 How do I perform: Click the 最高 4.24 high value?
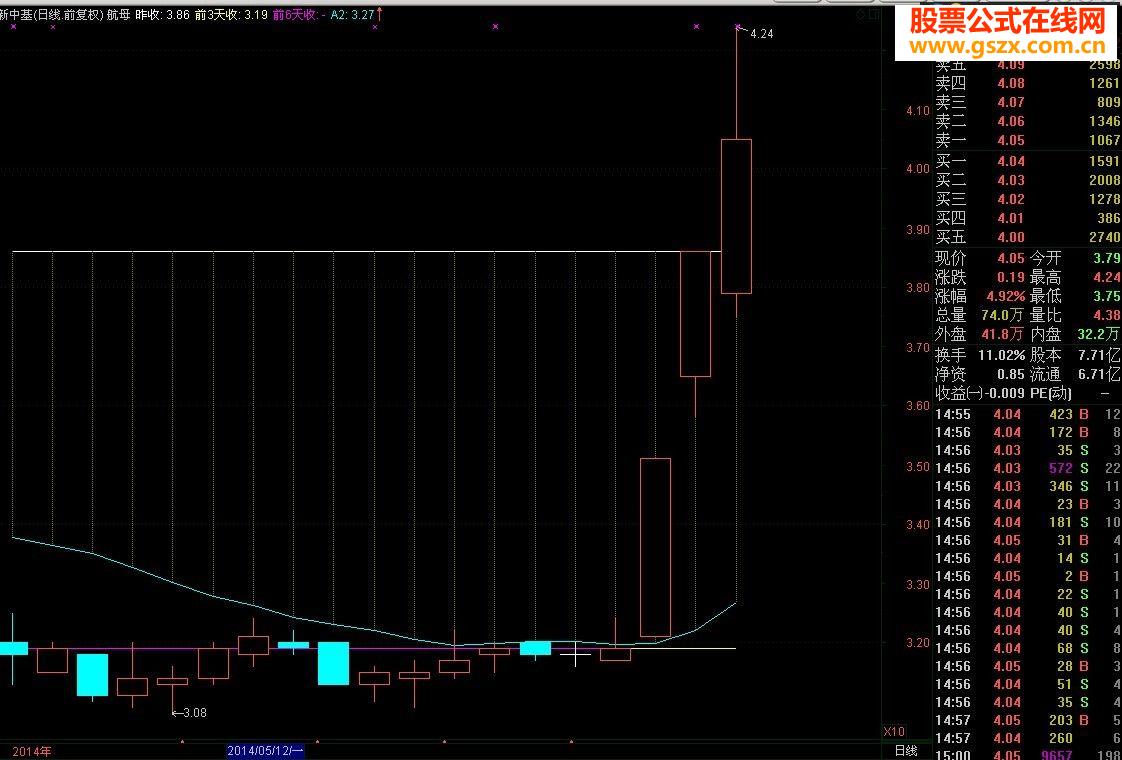1075,277
